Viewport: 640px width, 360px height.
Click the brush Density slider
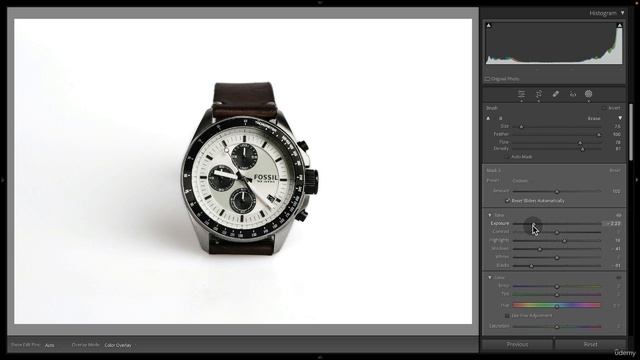pos(556,149)
